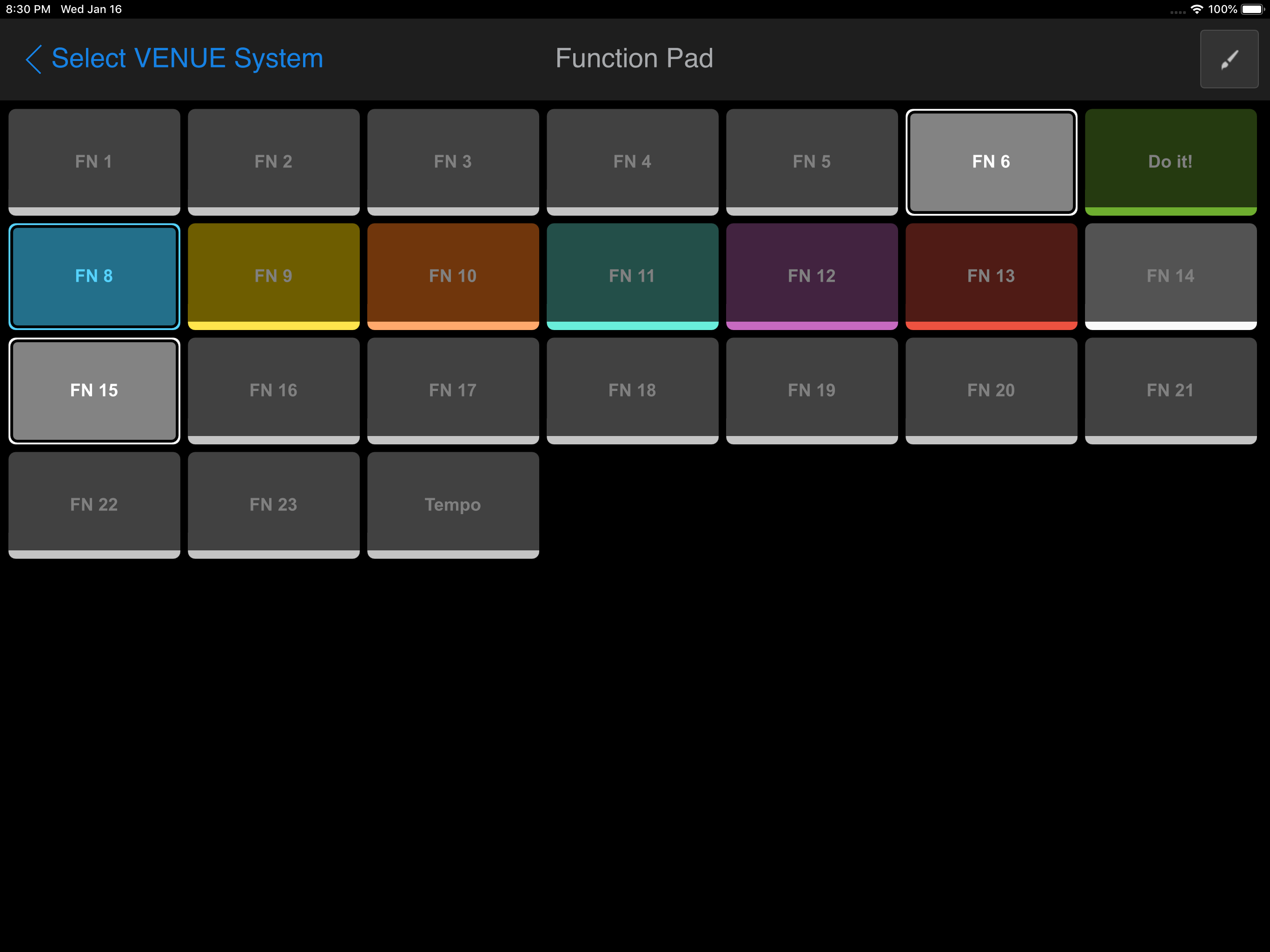This screenshot has width=1270, height=952.
Task: Activate the teal FN 11 pad
Action: pos(632,276)
